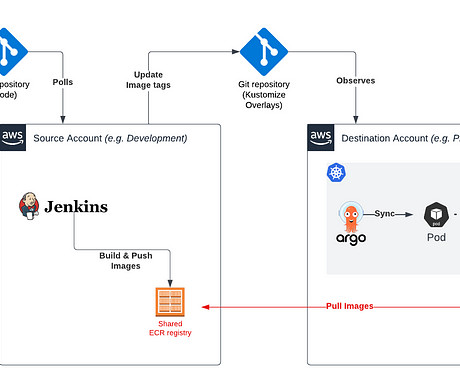This screenshot has height=384, width=460.
Task: Click the Argo octopus mascot icon
Action: pos(351,217)
